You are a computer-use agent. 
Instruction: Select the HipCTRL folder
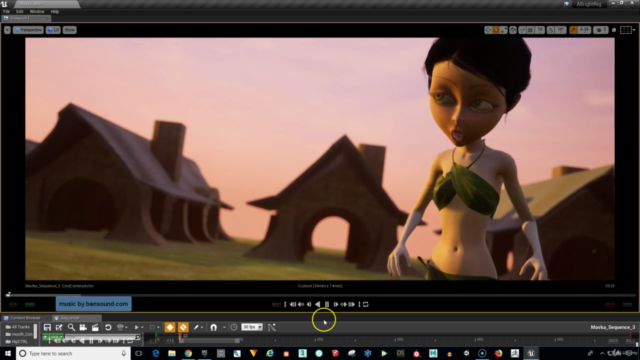pos(17,342)
